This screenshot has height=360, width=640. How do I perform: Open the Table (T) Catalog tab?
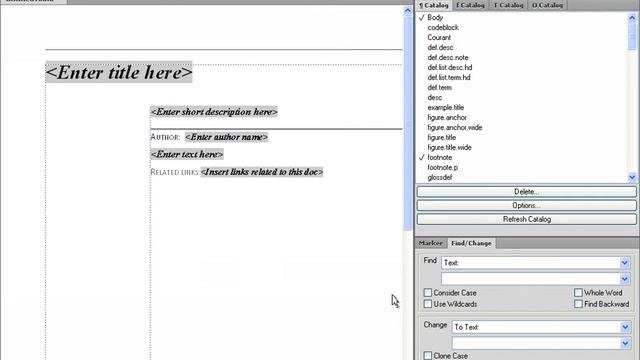pyautogui.click(x=508, y=5)
